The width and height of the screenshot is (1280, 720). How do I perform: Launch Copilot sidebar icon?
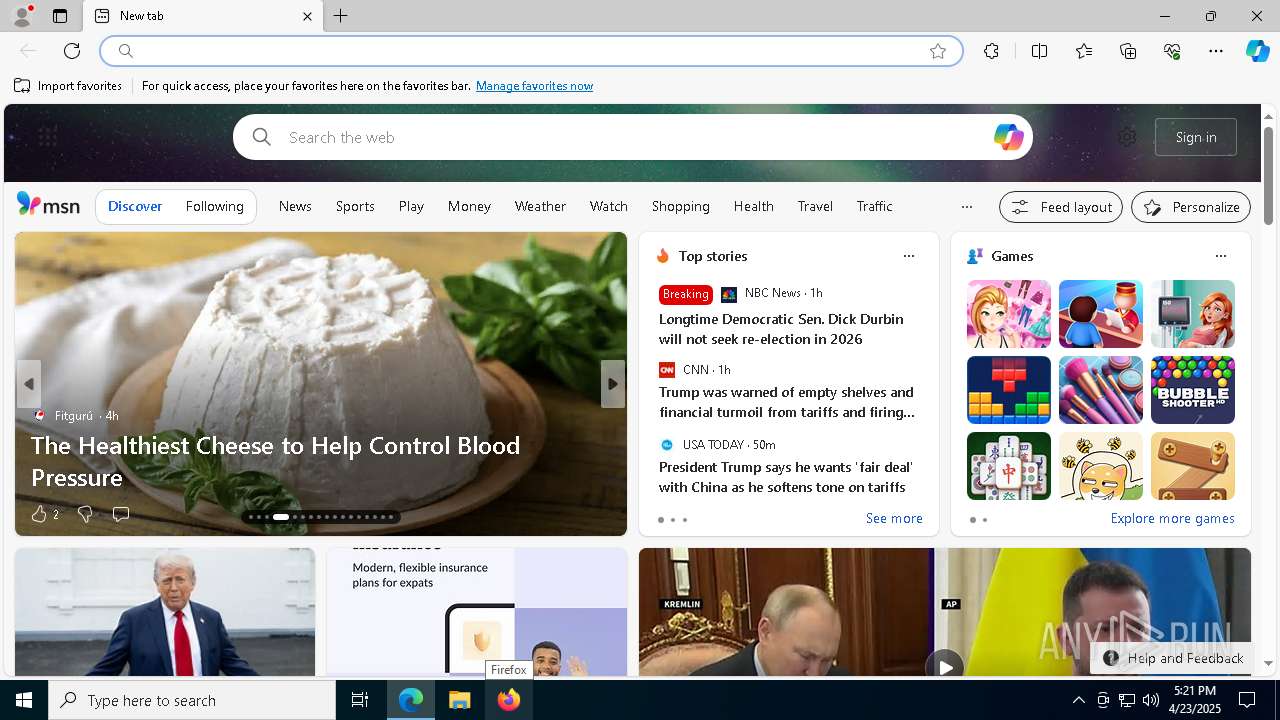click(1257, 51)
